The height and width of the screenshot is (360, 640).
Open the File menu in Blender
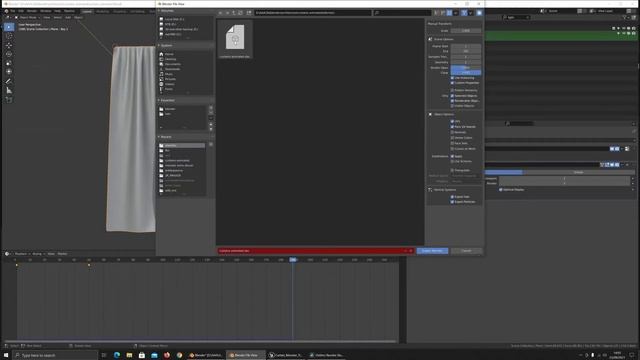click(13, 11)
